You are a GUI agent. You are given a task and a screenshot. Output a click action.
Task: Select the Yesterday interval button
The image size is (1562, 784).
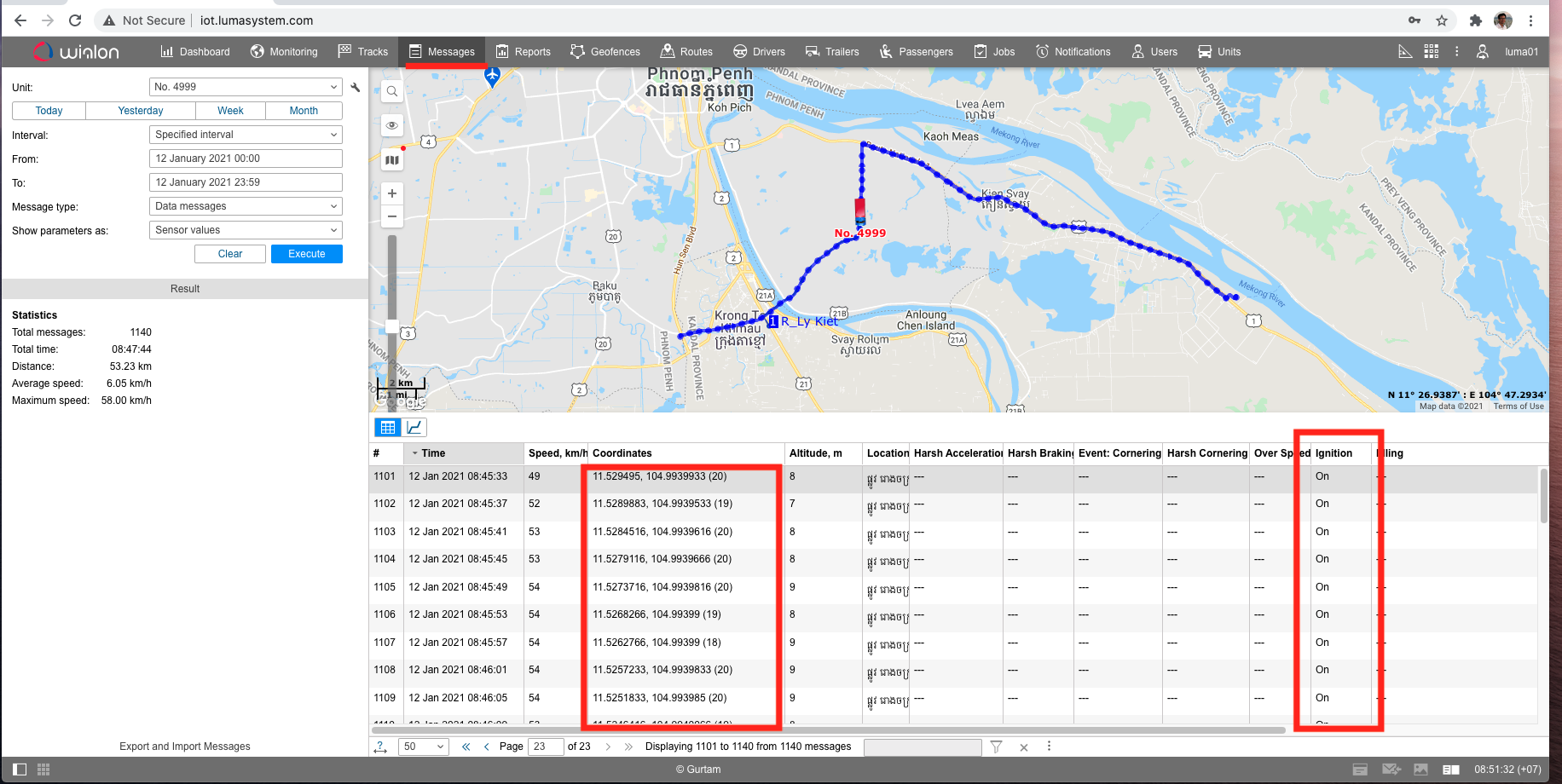tap(141, 111)
